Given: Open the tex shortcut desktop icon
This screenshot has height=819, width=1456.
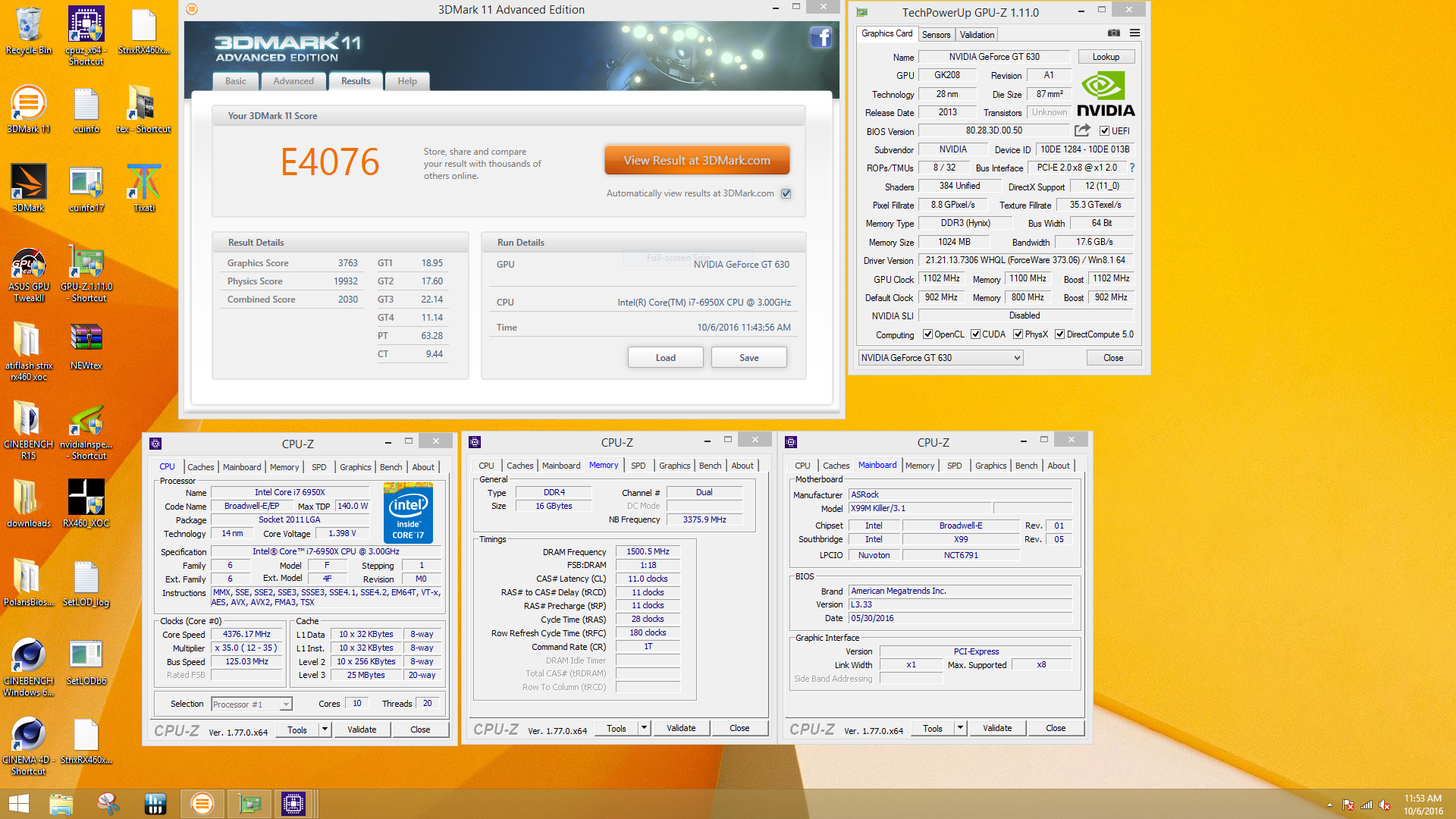Looking at the screenshot, I should pos(143,109).
